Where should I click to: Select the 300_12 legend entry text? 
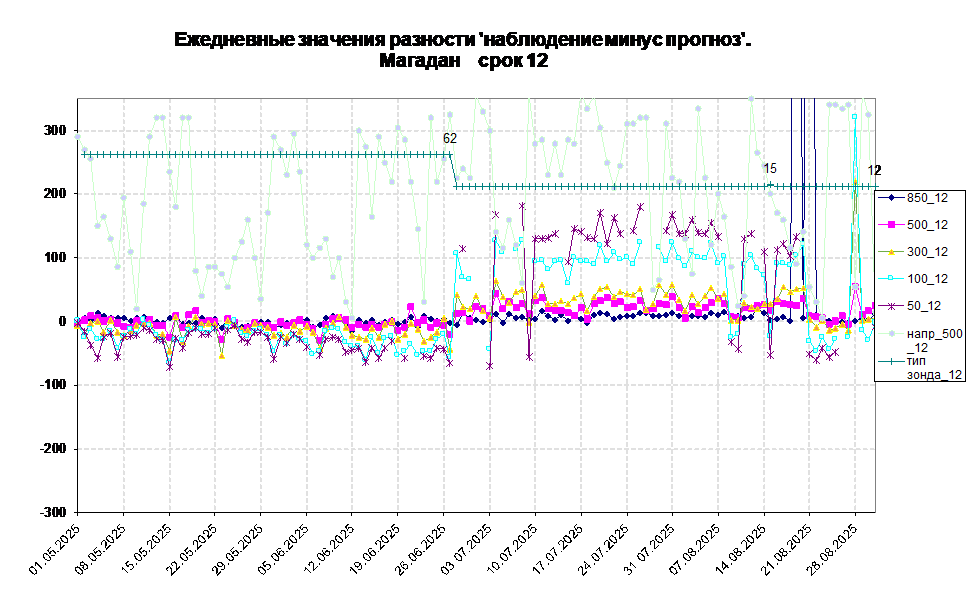[x=927, y=252]
